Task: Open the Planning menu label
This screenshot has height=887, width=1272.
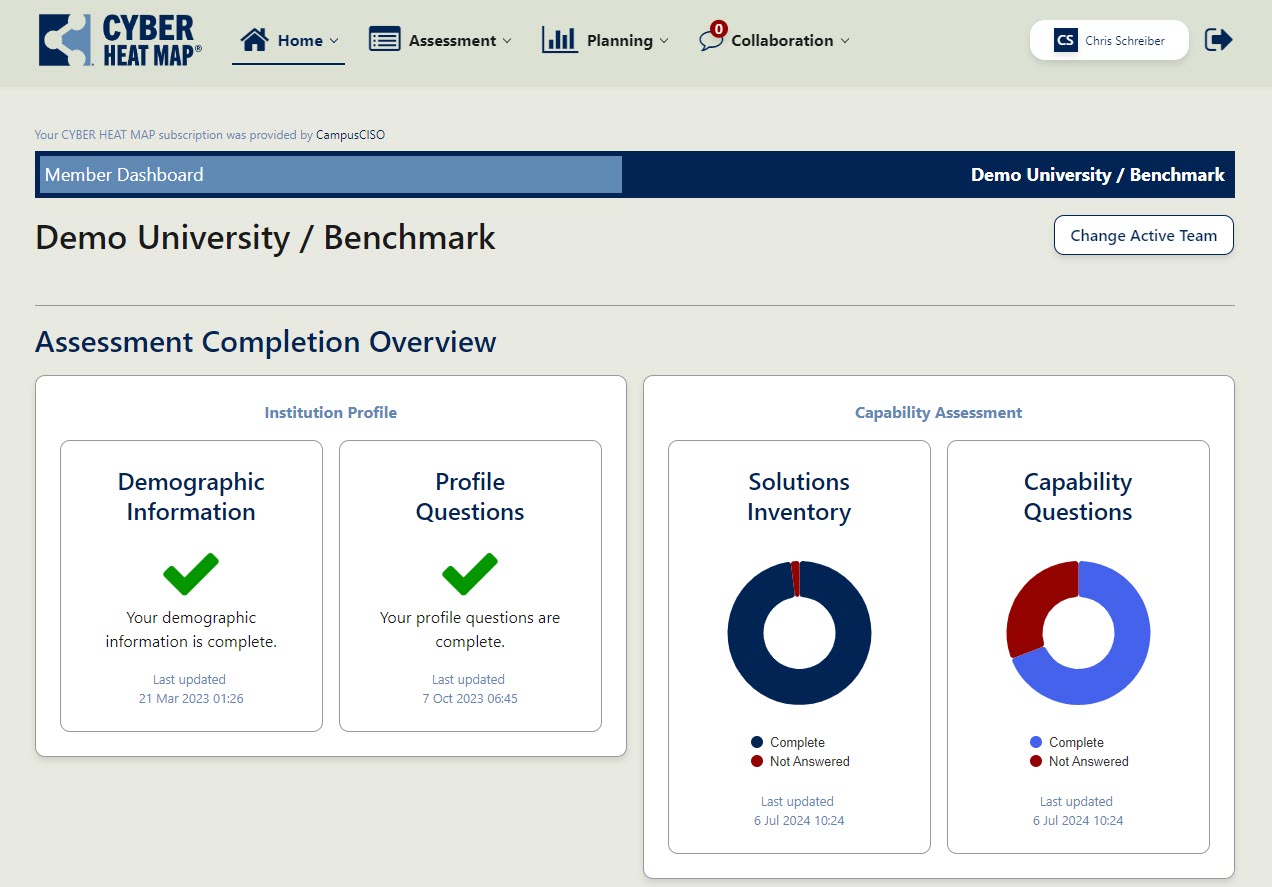Action: coord(620,41)
